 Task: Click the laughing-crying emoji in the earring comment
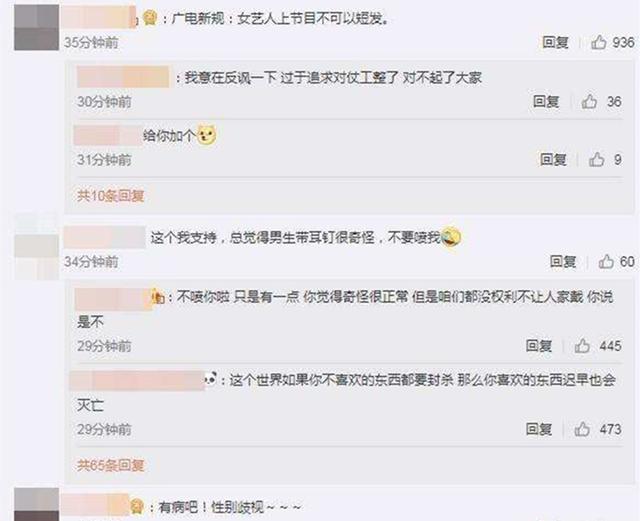[451, 237]
